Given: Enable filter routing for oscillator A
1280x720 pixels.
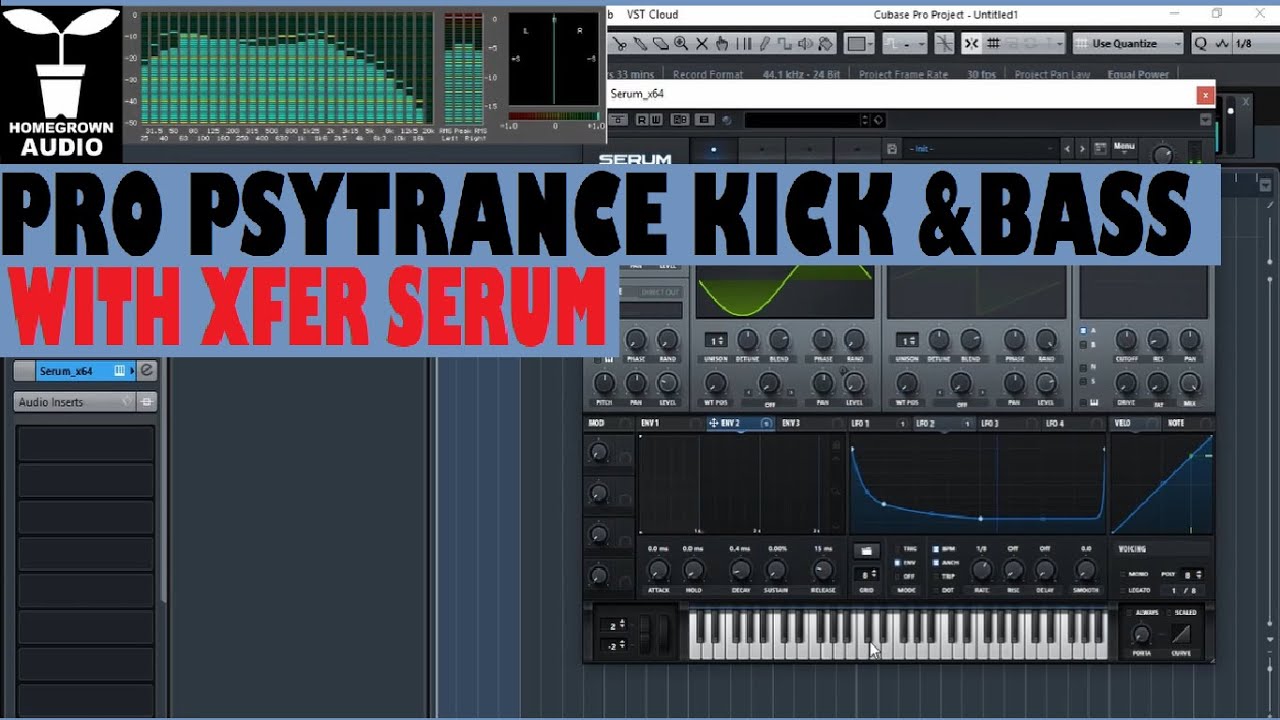Looking at the screenshot, I should (x=1084, y=330).
